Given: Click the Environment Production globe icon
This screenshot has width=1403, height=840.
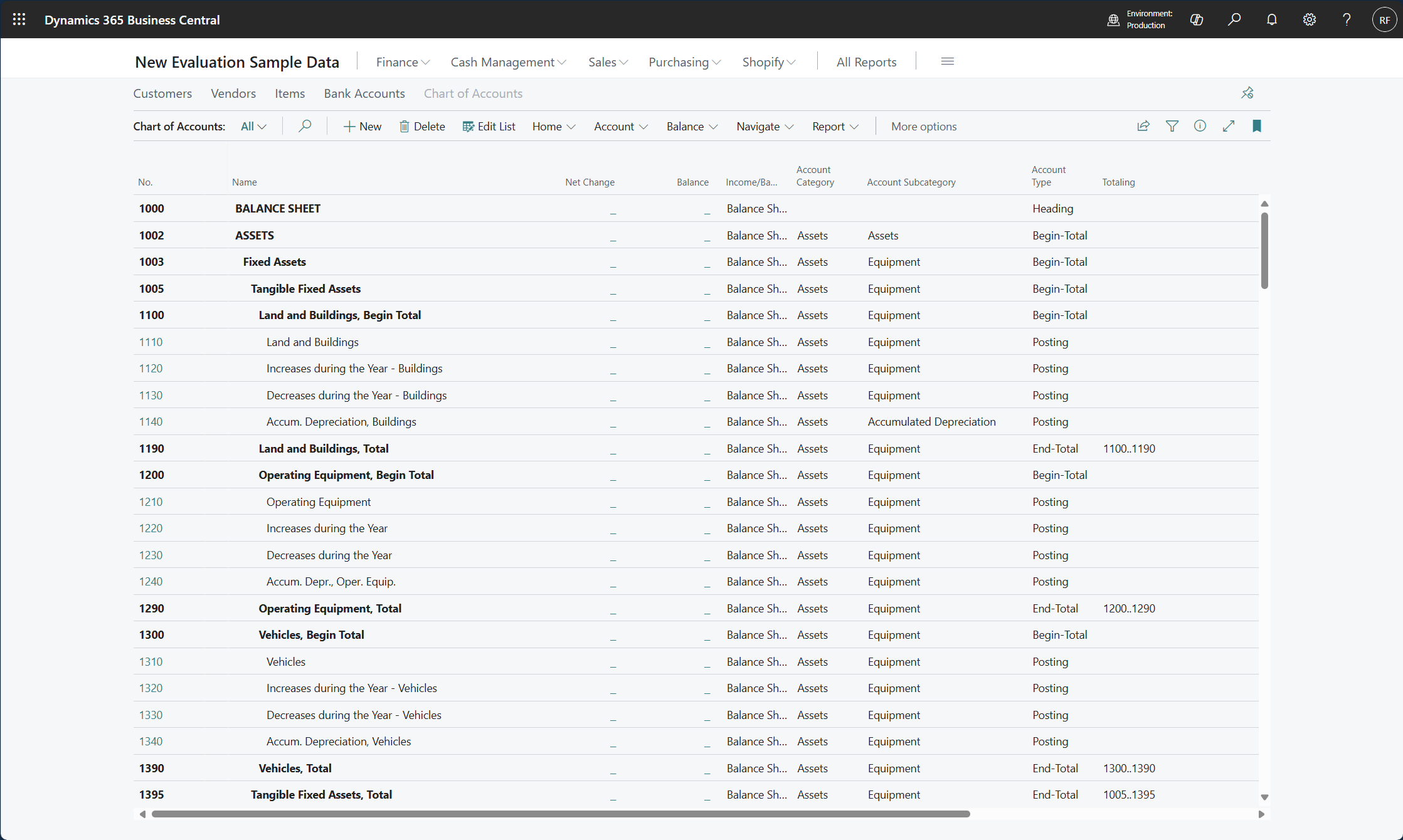Looking at the screenshot, I should [1113, 20].
